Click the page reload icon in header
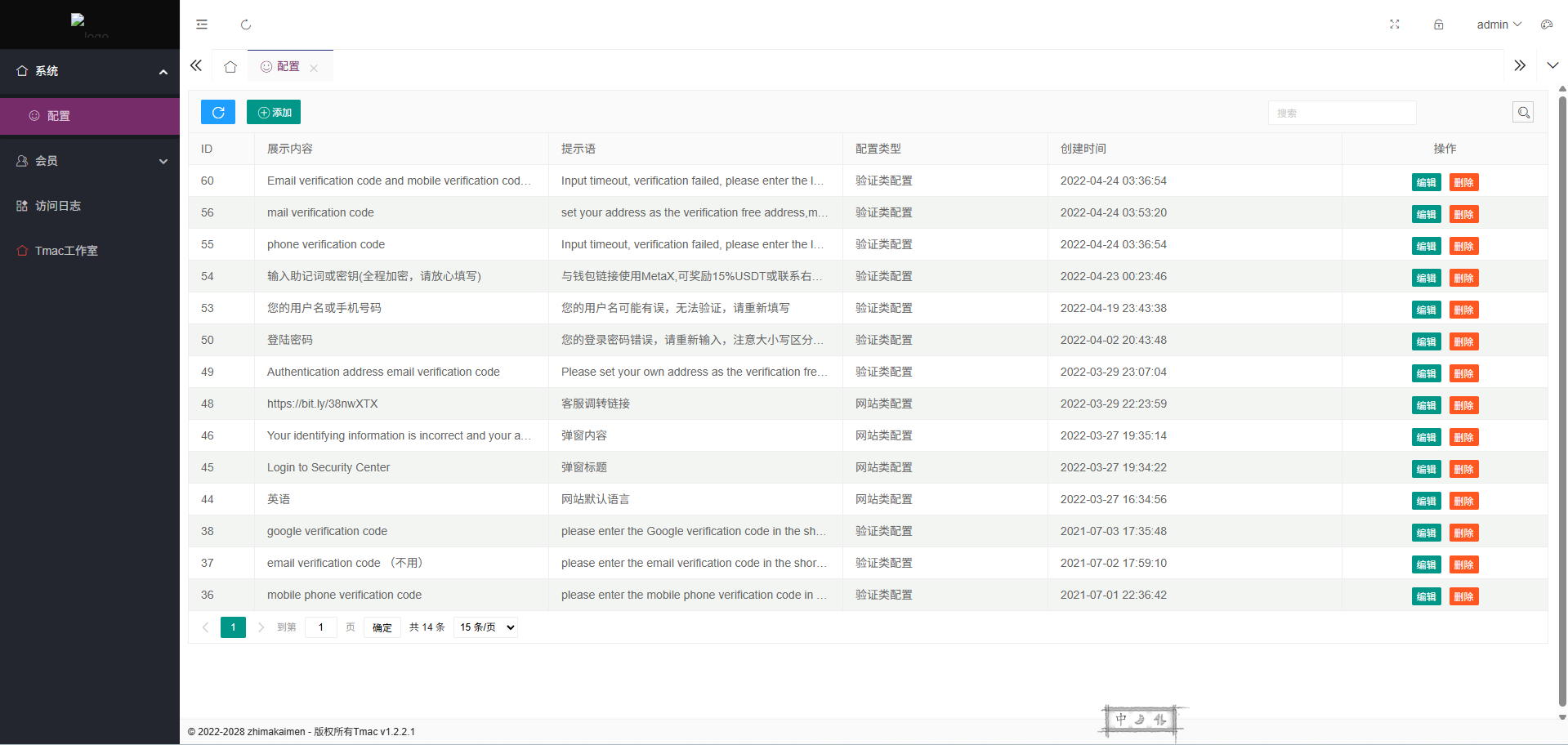Viewport: 1568px width, 745px height. click(x=245, y=25)
